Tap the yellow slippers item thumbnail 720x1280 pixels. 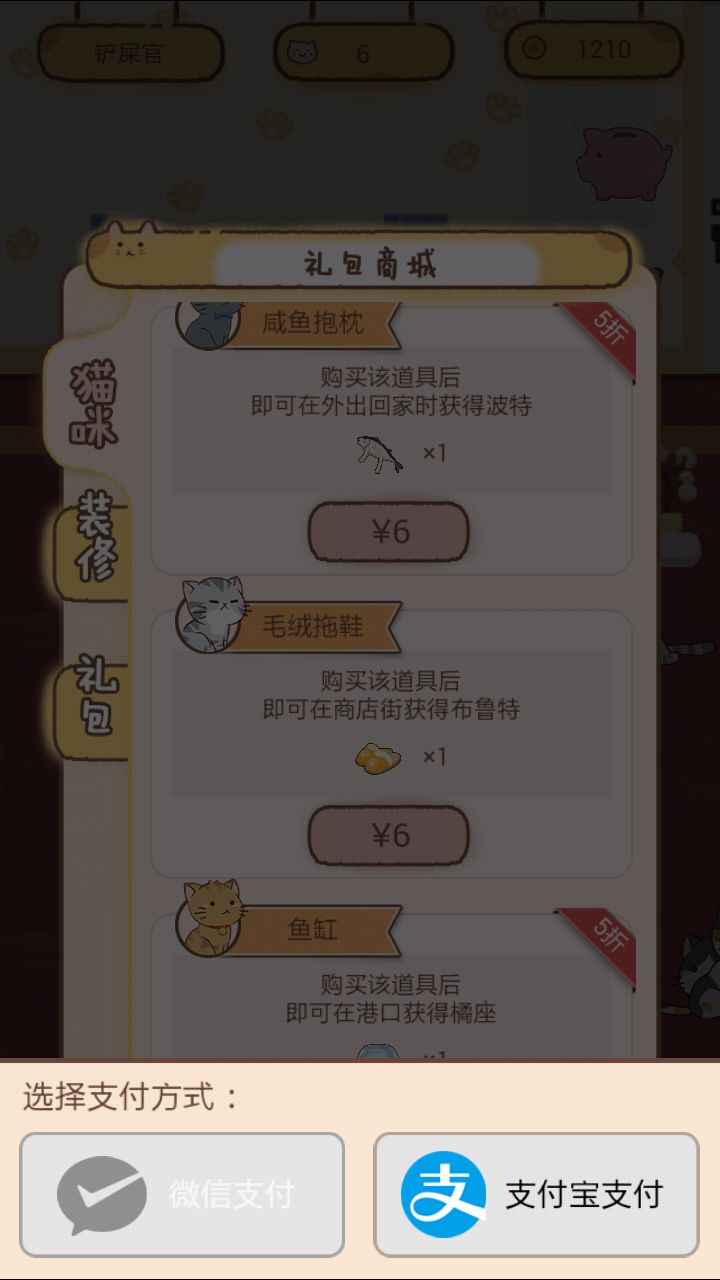[378, 757]
